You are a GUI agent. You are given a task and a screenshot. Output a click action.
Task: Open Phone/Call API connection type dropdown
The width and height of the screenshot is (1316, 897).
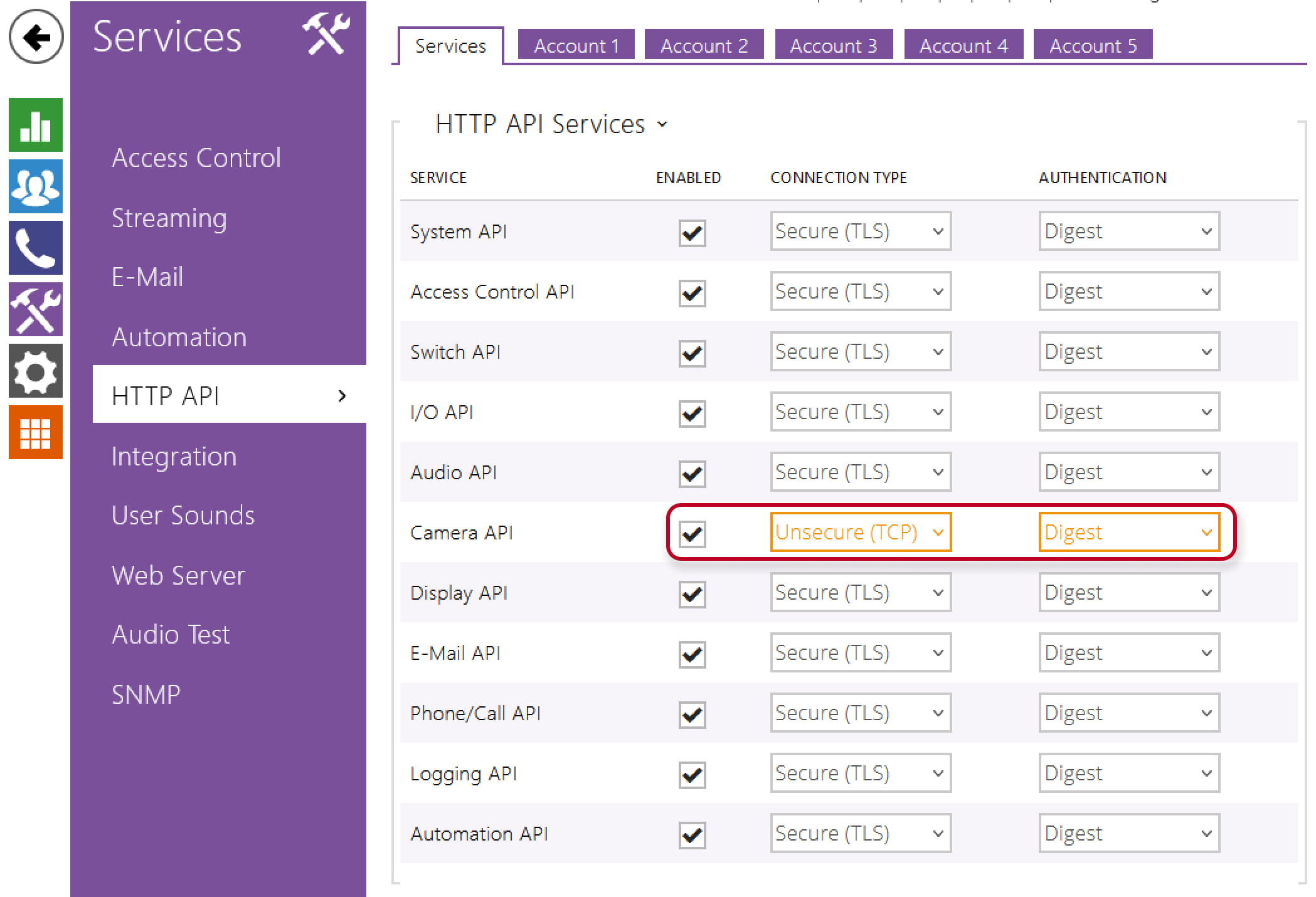861,713
